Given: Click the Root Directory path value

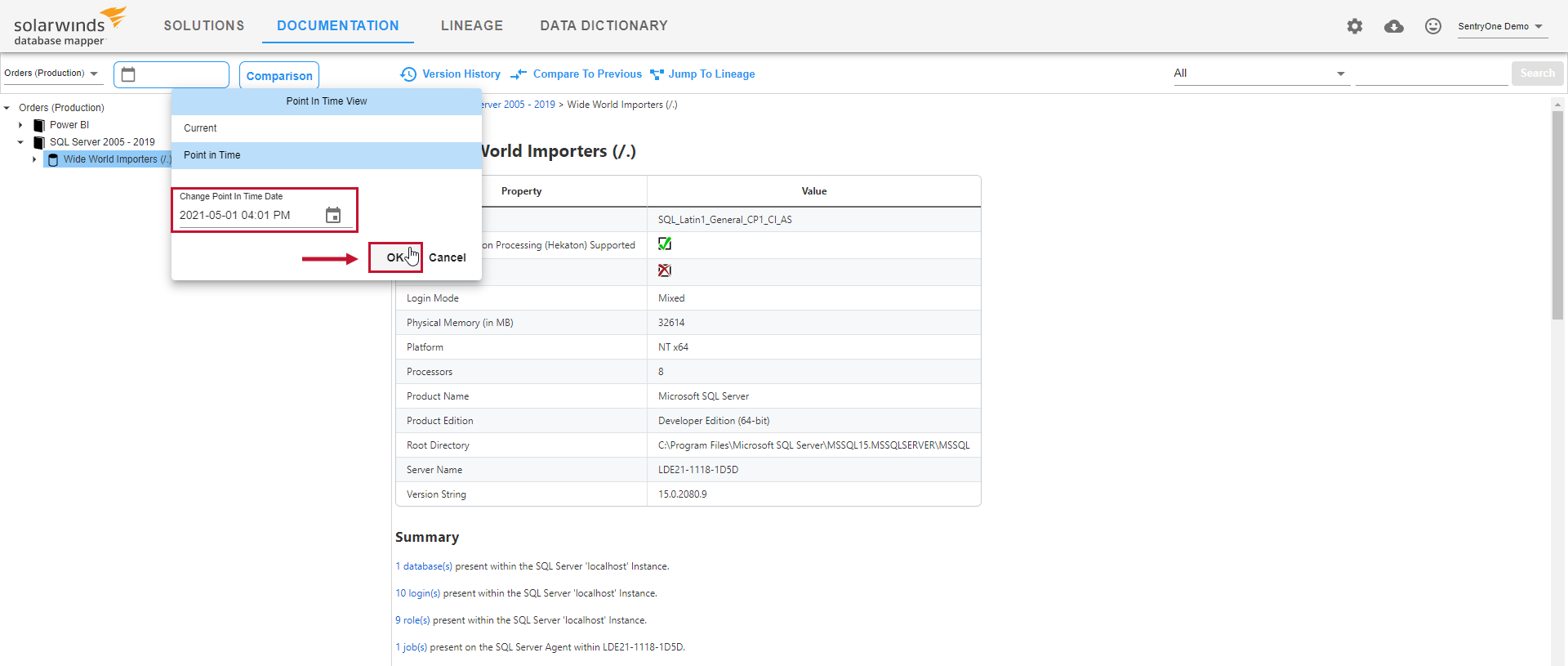Looking at the screenshot, I should tap(814, 445).
